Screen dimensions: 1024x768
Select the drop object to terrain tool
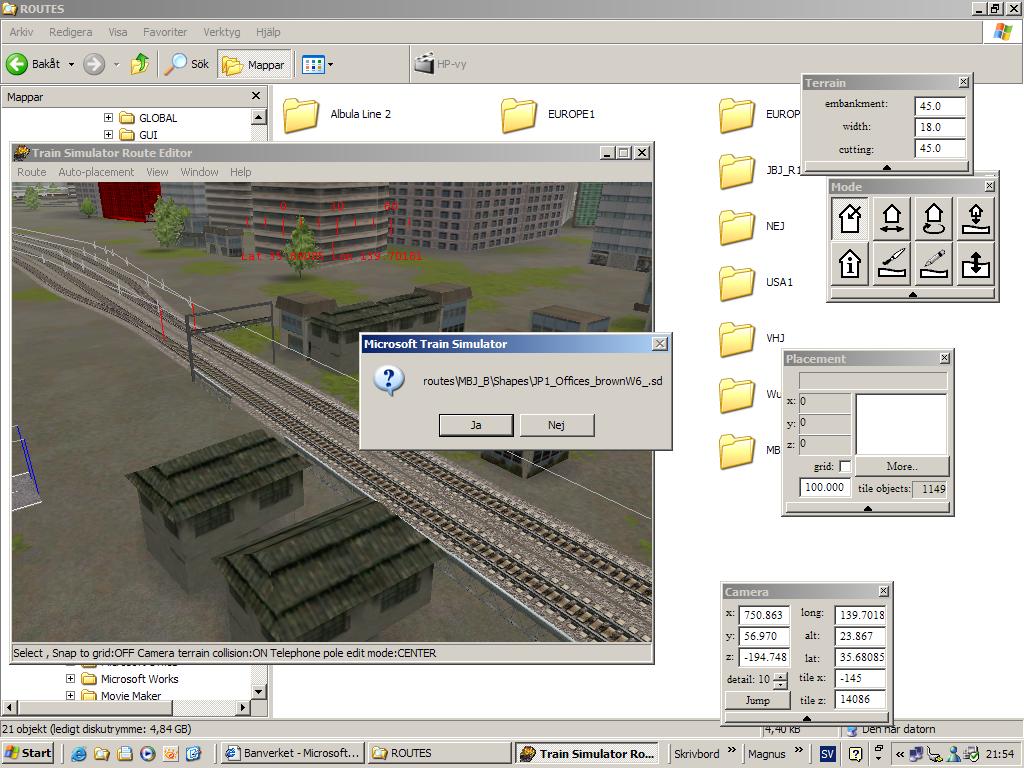click(976, 218)
